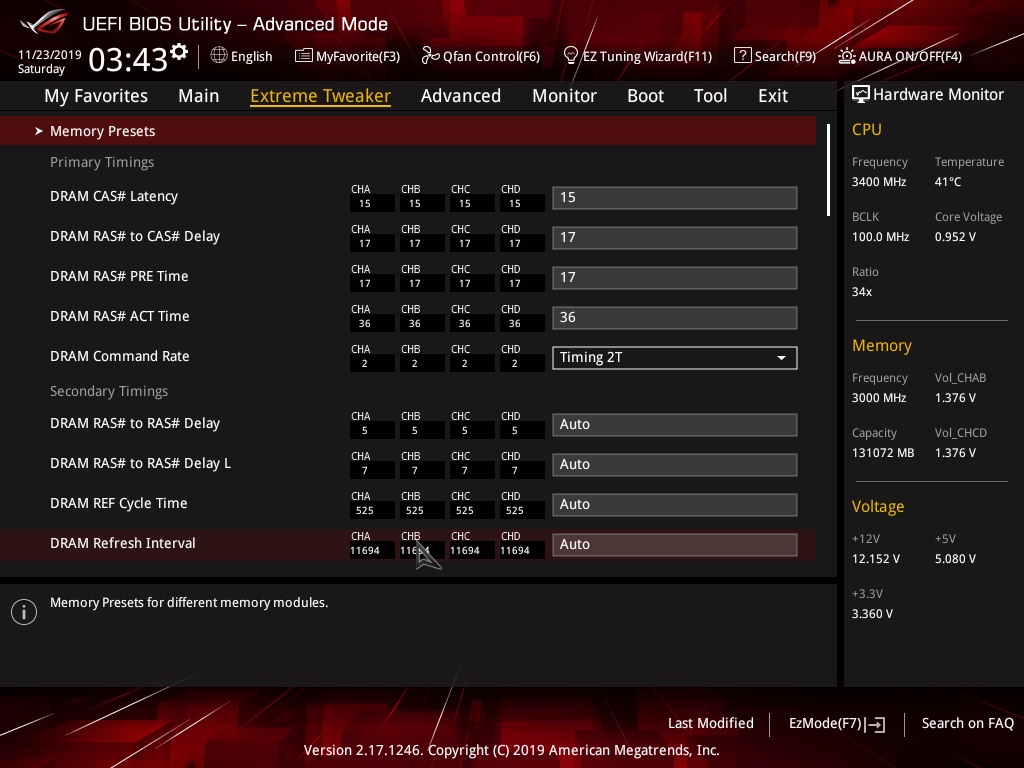Screen dimensions: 1024x768
Task: Click the Timing 2T dropdown arrow
Action: tap(781, 358)
